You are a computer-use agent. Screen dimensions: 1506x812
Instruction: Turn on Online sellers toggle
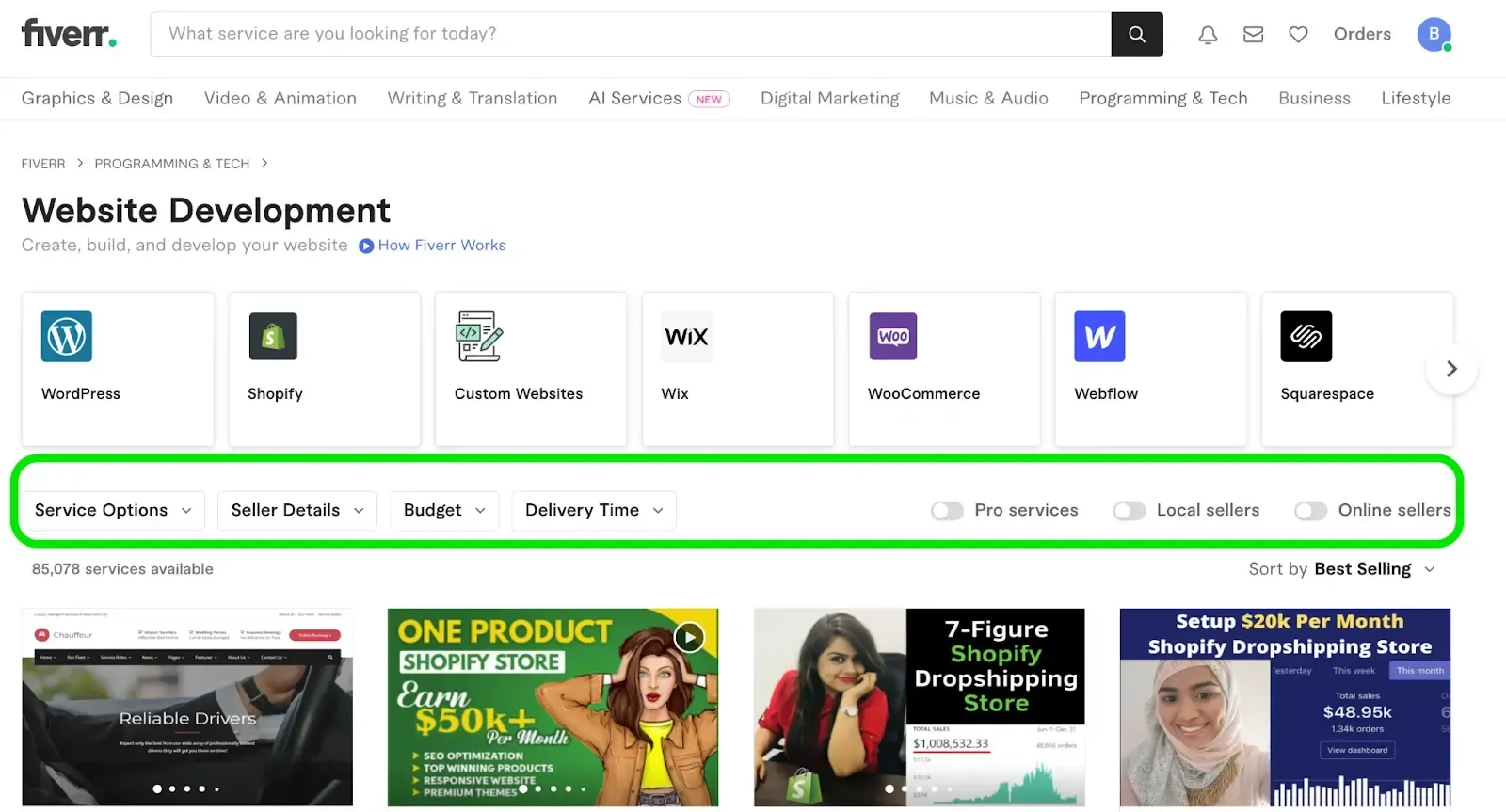(x=1310, y=511)
